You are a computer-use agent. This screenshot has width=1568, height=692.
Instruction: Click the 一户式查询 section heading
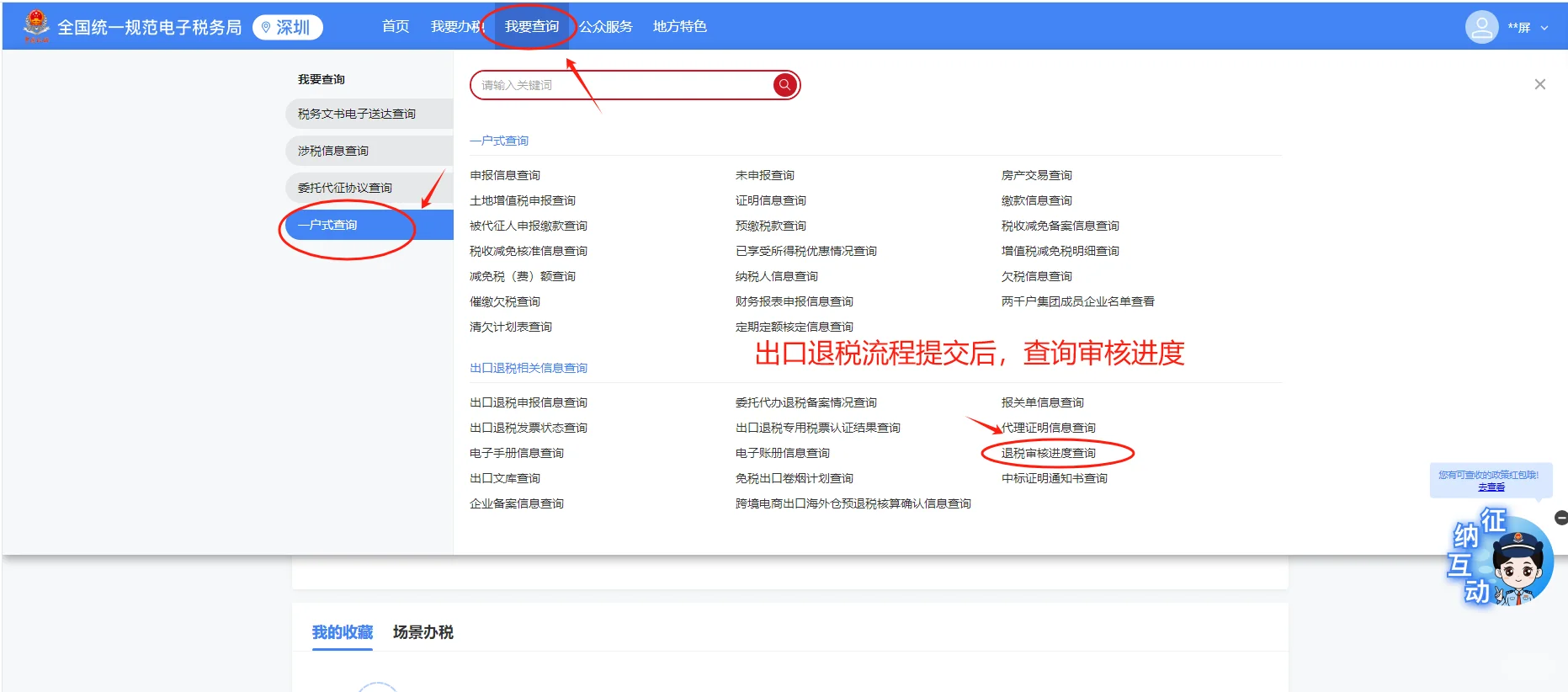pyautogui.click(x=499, y=141)
